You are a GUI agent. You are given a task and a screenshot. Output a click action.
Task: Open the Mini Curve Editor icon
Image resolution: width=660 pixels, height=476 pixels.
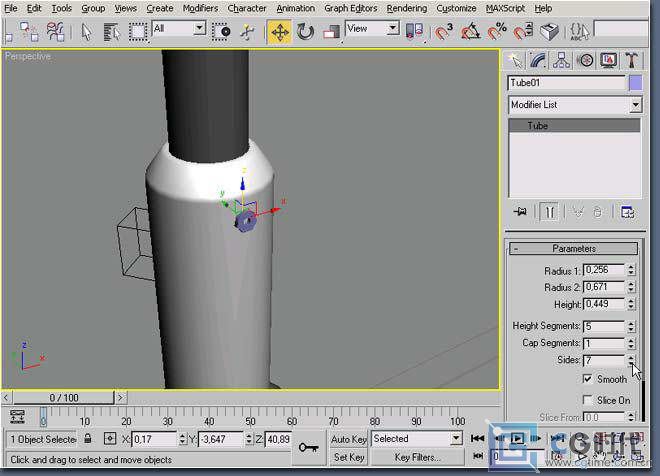coord(17,417)
